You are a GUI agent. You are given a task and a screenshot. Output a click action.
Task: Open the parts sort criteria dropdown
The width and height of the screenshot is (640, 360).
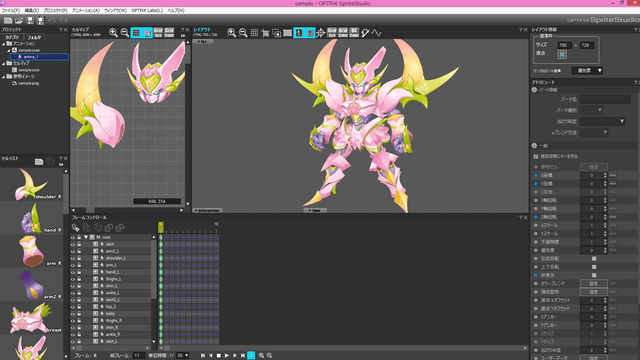[587, 71]
